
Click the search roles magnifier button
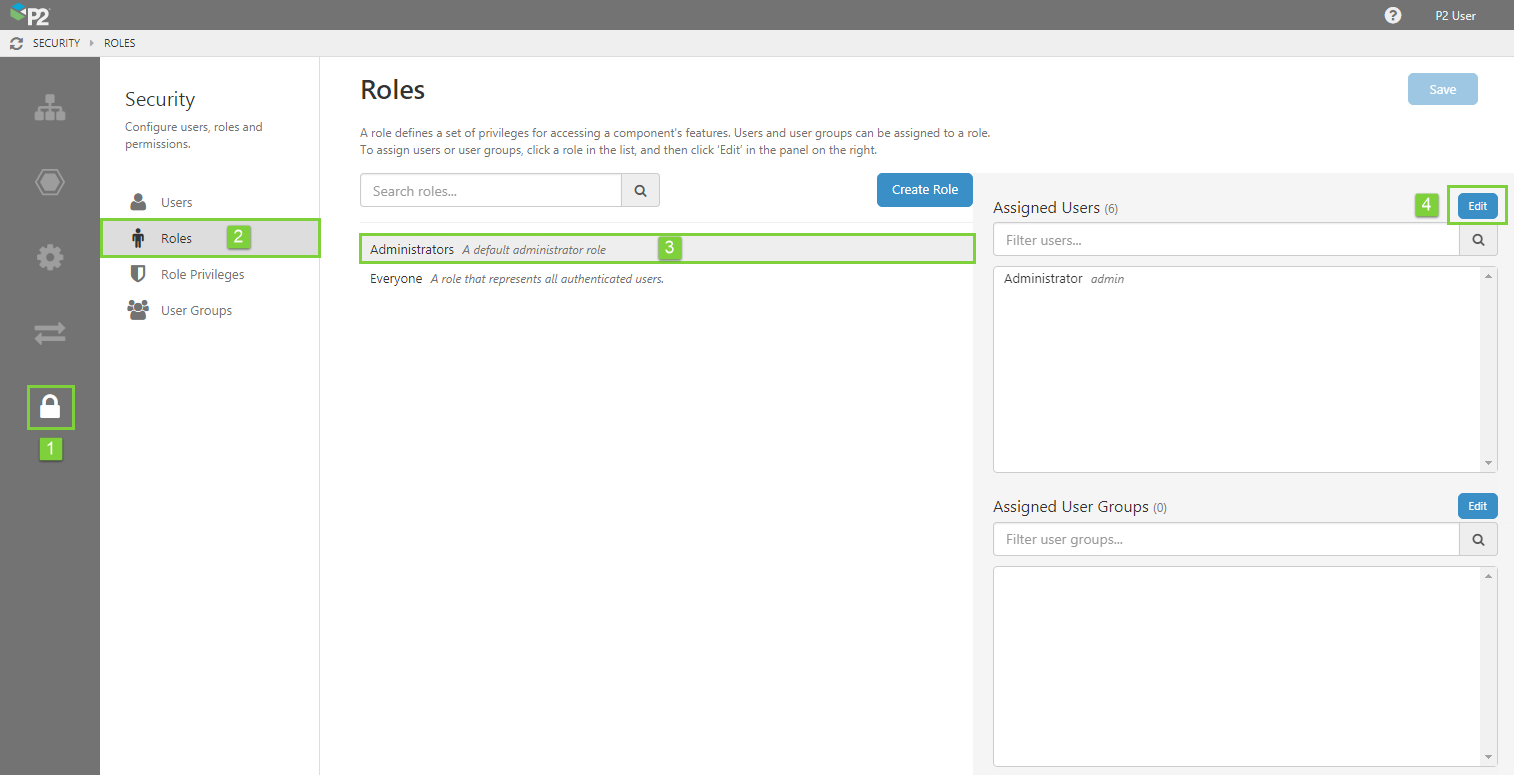[640, 190]
